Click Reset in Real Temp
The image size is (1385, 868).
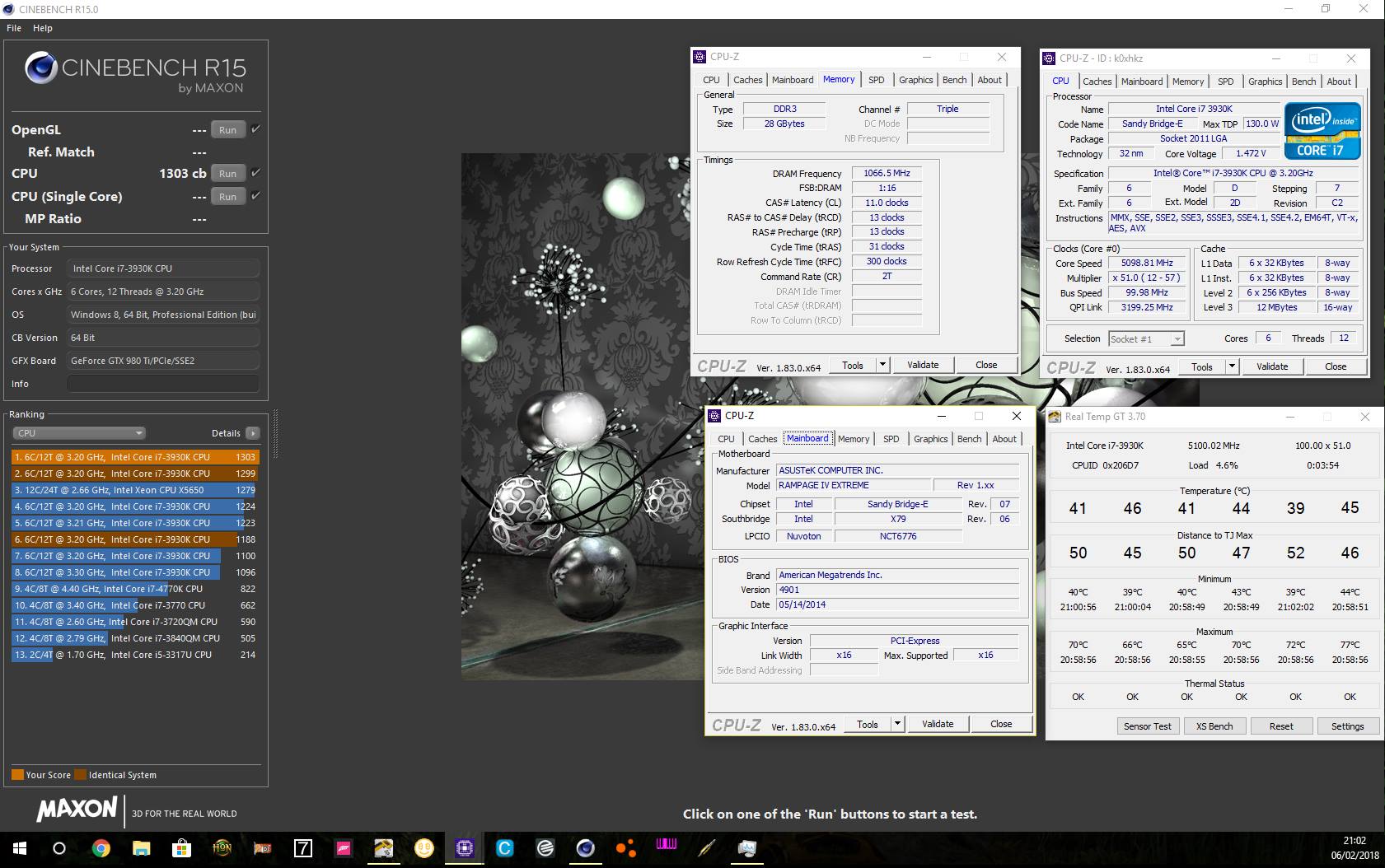1281,726
